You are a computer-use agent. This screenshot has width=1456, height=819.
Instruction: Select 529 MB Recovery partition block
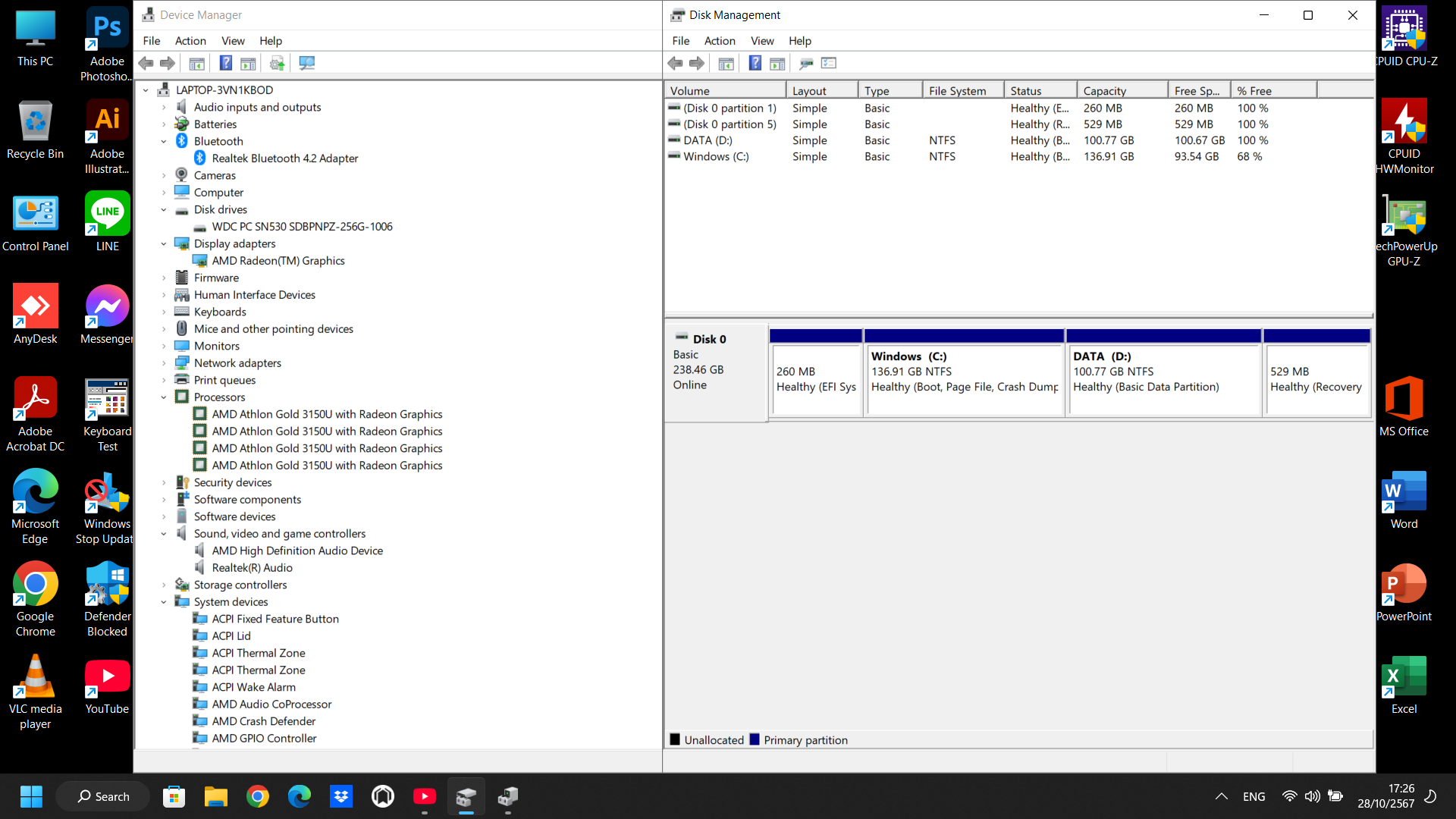(1317, 372)
